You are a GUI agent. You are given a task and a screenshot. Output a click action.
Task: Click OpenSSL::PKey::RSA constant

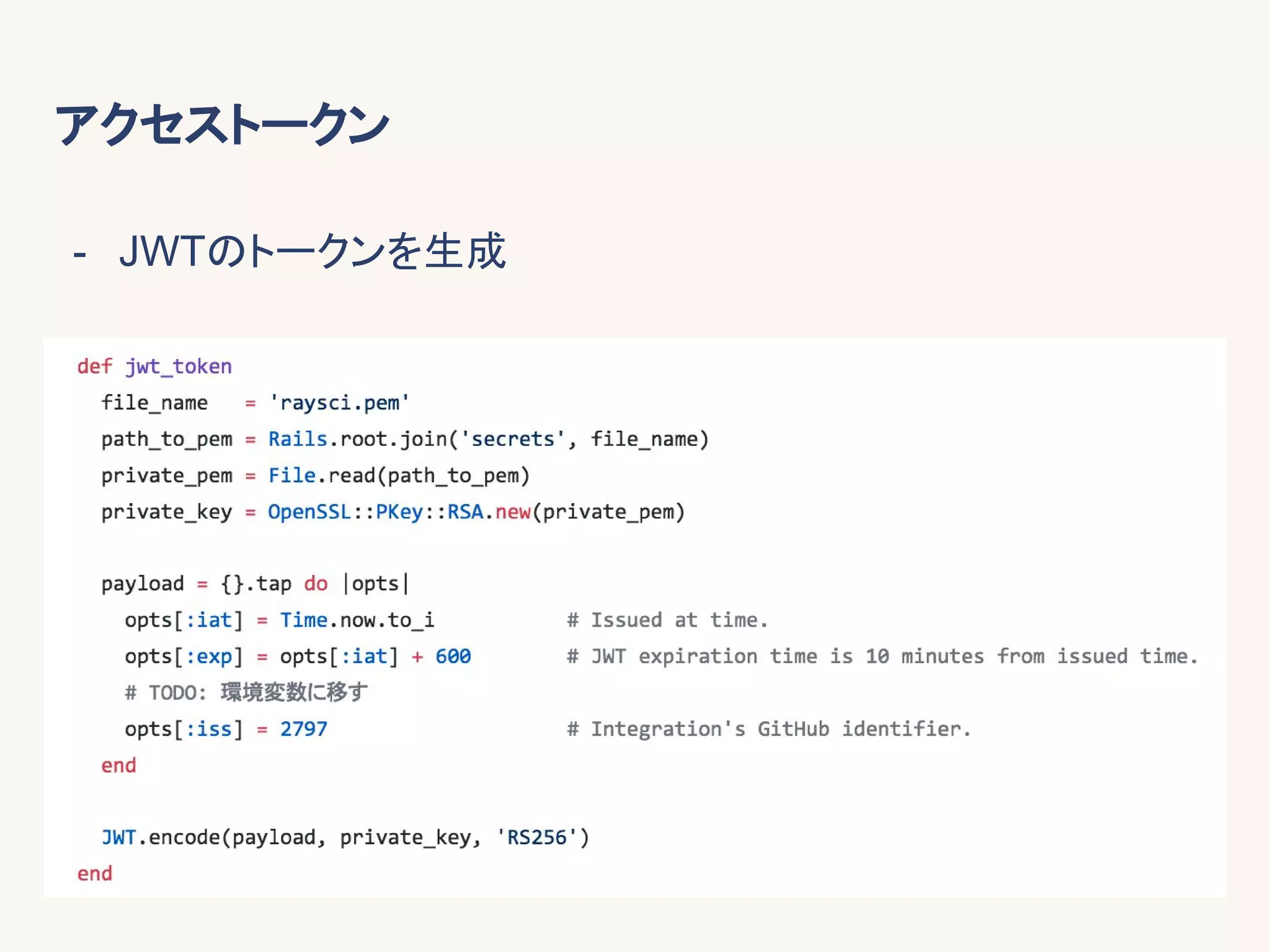[376, 512]
